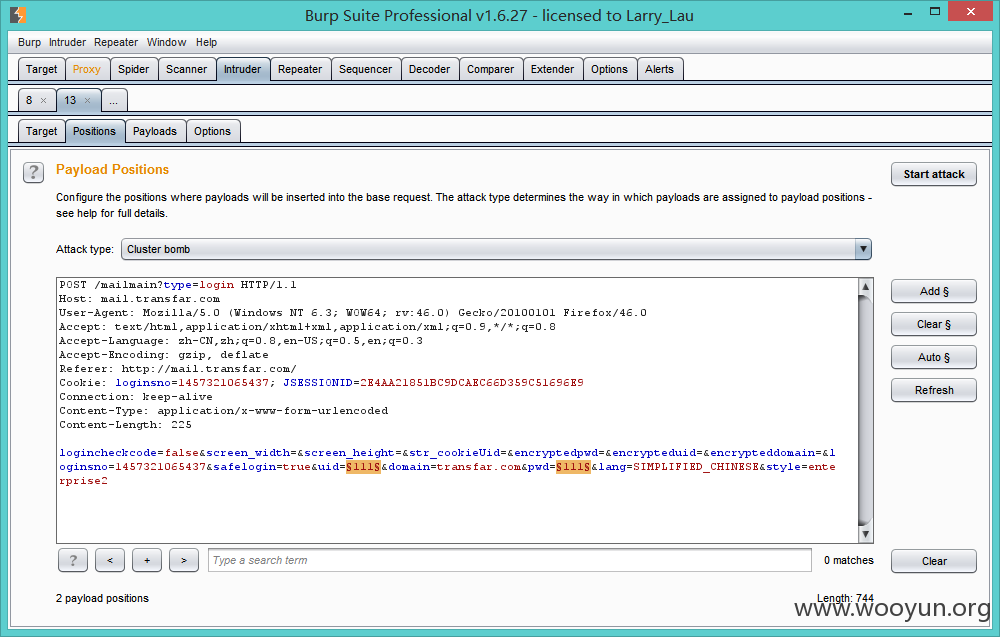Click the request editor scrollbar up arrow
This screenshot has height=637, width=1000.
tap(865, 286)
